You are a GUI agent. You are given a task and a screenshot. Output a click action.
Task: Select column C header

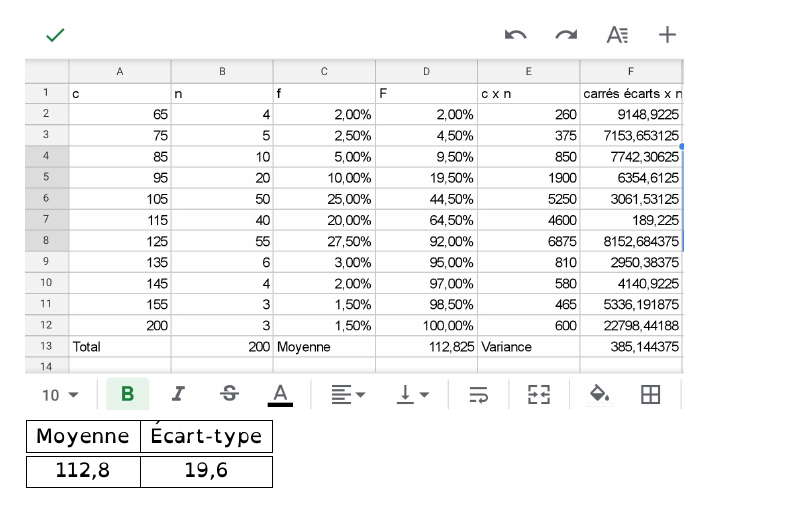[x=324, y=71]
